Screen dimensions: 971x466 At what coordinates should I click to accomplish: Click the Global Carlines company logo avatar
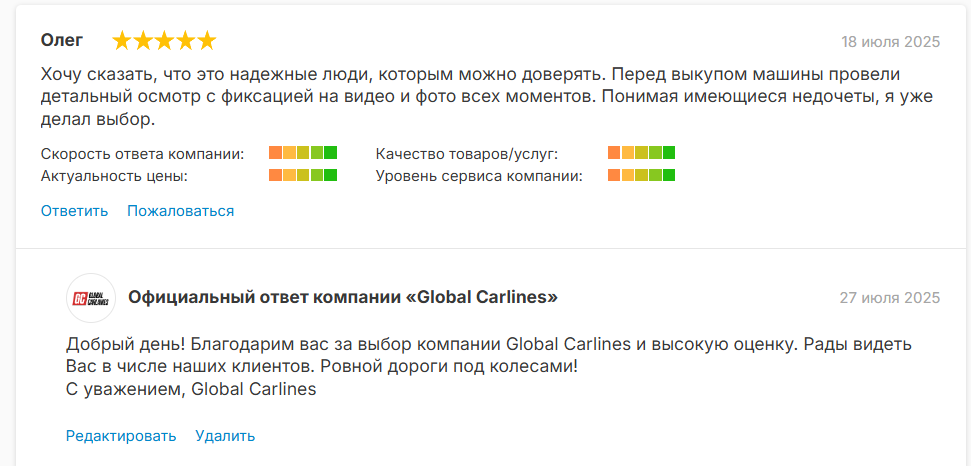(91, 298)
